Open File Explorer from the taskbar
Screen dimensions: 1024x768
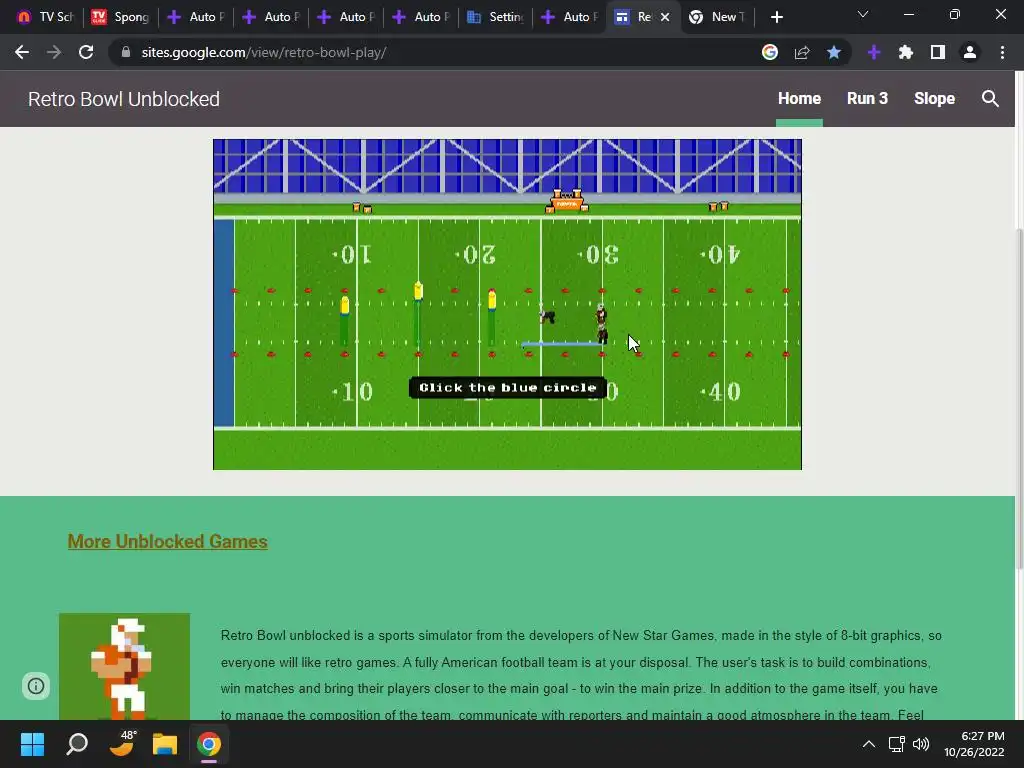tap(165, 744)
